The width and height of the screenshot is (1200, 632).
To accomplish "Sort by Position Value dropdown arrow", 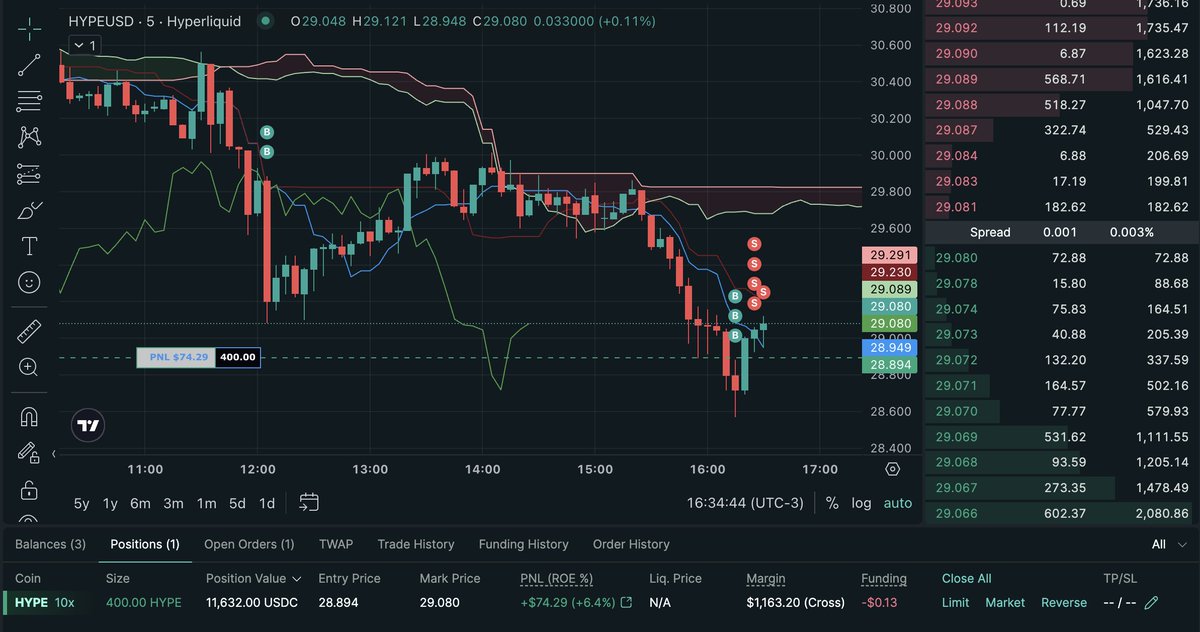I will click(296, 579).
